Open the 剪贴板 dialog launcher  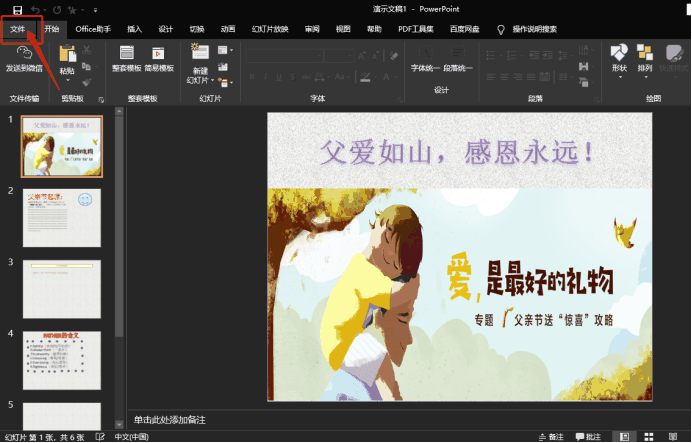pos(101,100)
